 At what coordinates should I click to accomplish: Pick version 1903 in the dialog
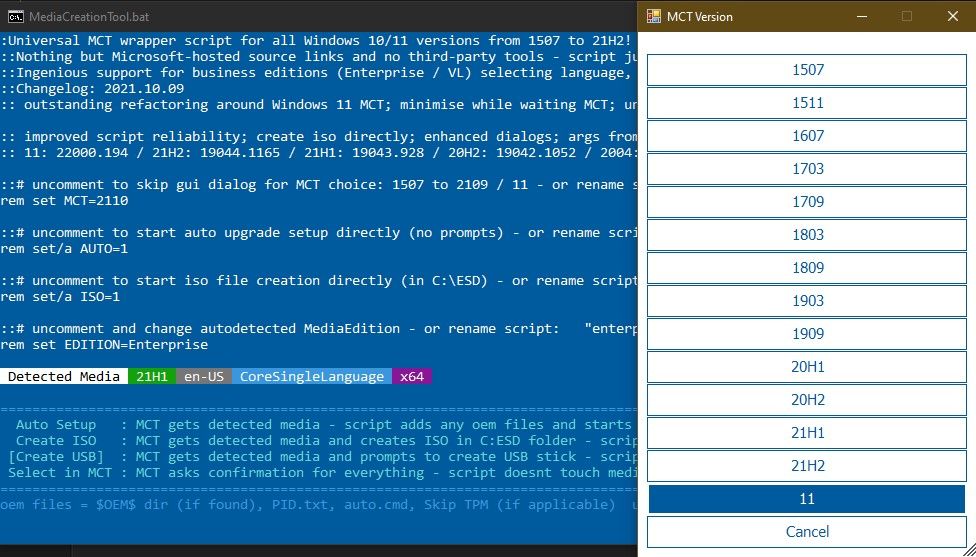click(807, 301)
